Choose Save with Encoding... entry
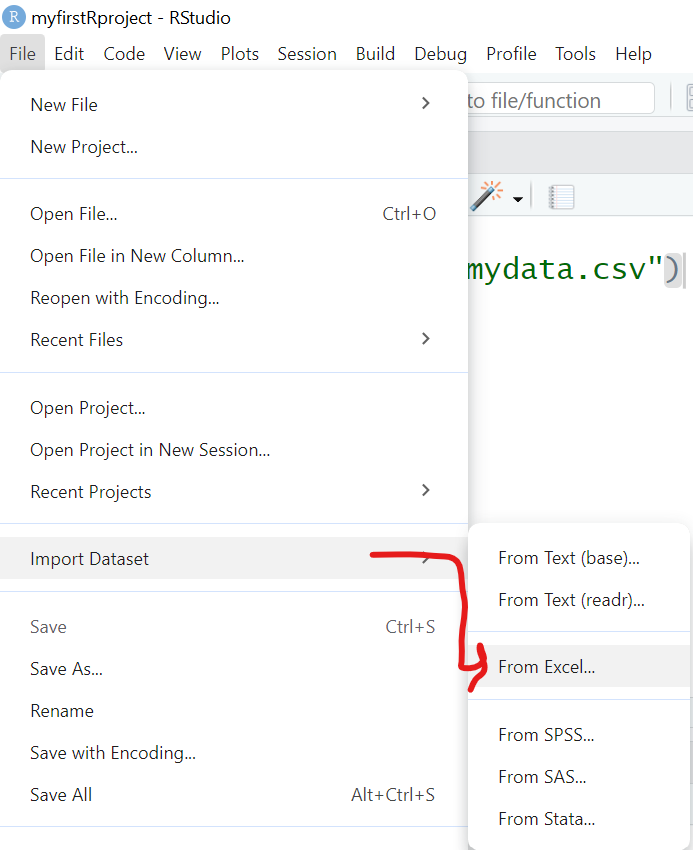The height and width of the screenshot is (850, 693). (234, 752)
